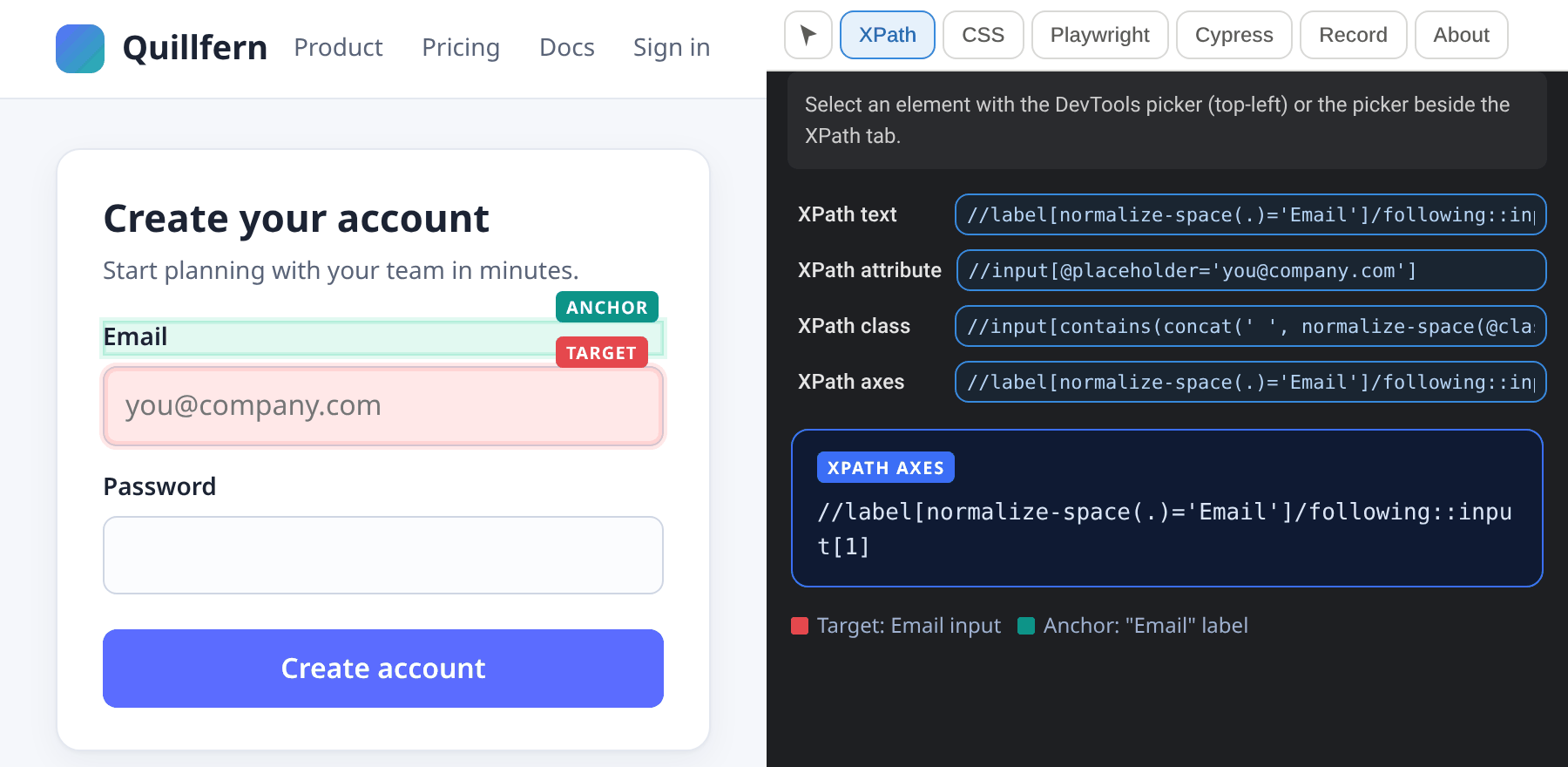Click the 'XPath axes' row label
Screen dimensions: 1568x767
[x=851, y=382]
